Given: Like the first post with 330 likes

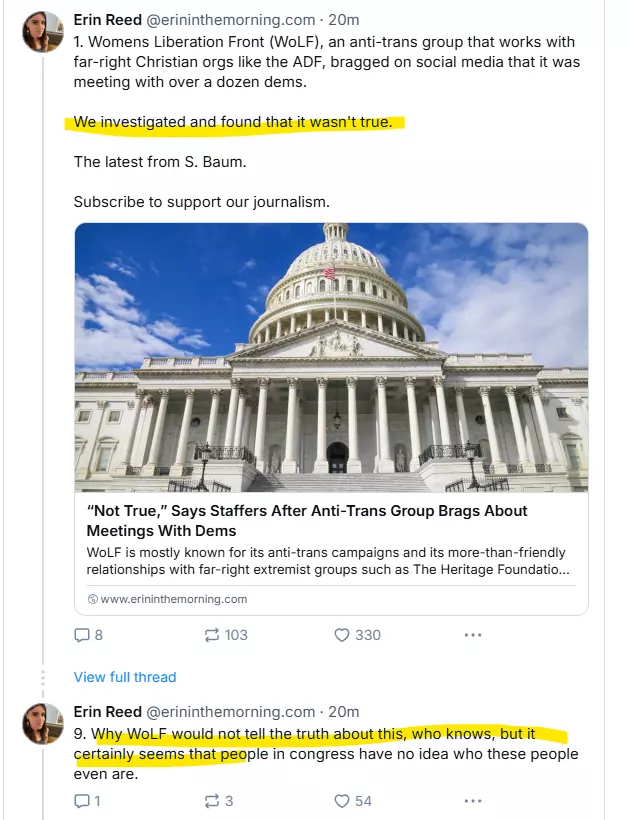Looking at the screenshot, I should pos(341,635).
